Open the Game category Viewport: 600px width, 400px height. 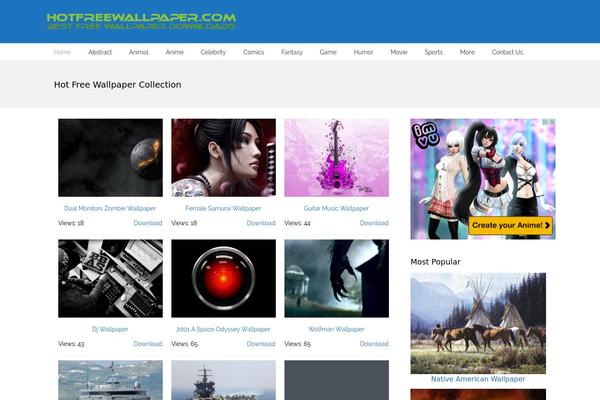(x=328, y=52)
